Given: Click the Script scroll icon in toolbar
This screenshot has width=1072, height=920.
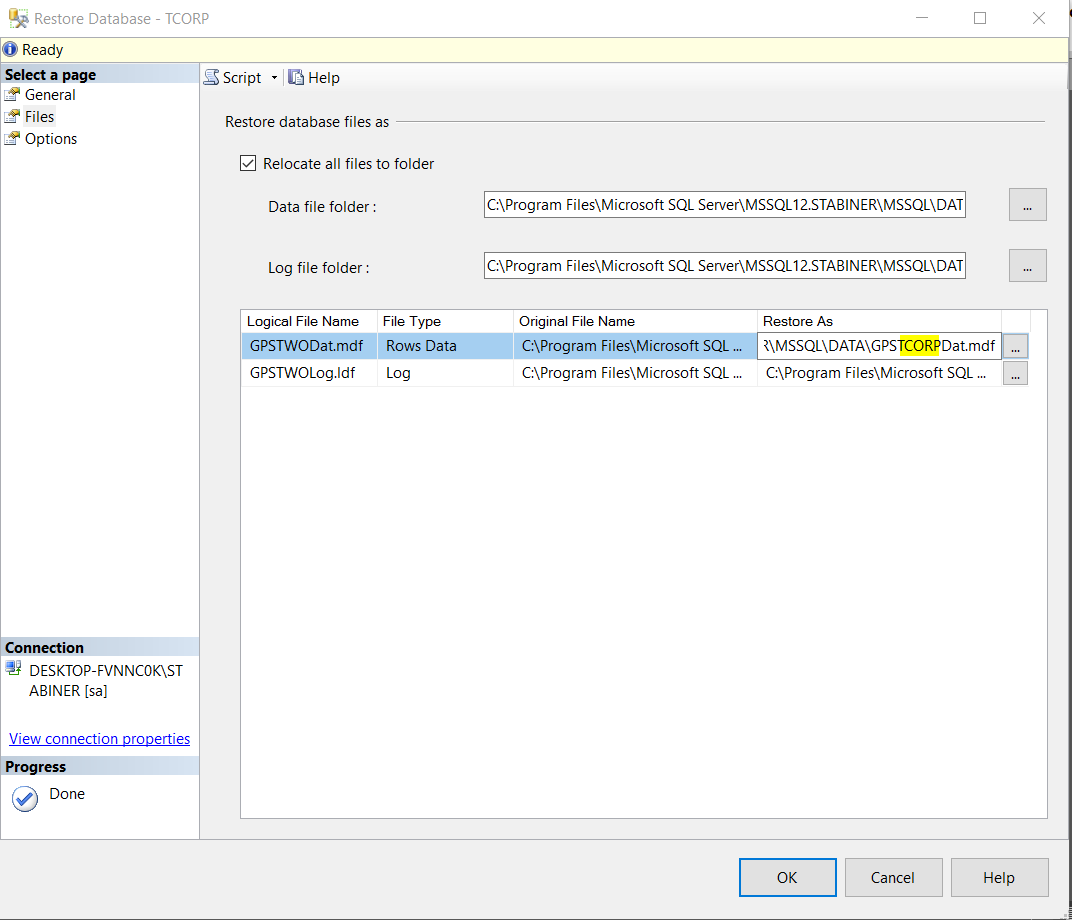Looking at the screenshot, I should pyautogui.click(x=211, y=77).
